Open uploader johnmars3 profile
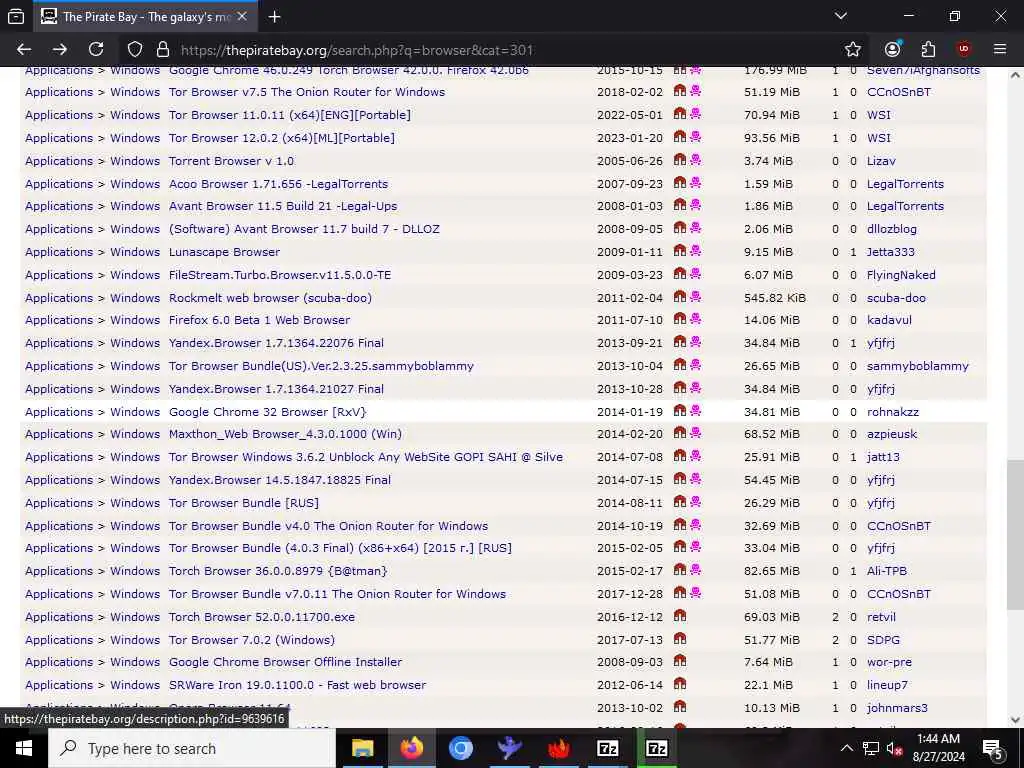1024x768 pixels. [x=897, y=708]
